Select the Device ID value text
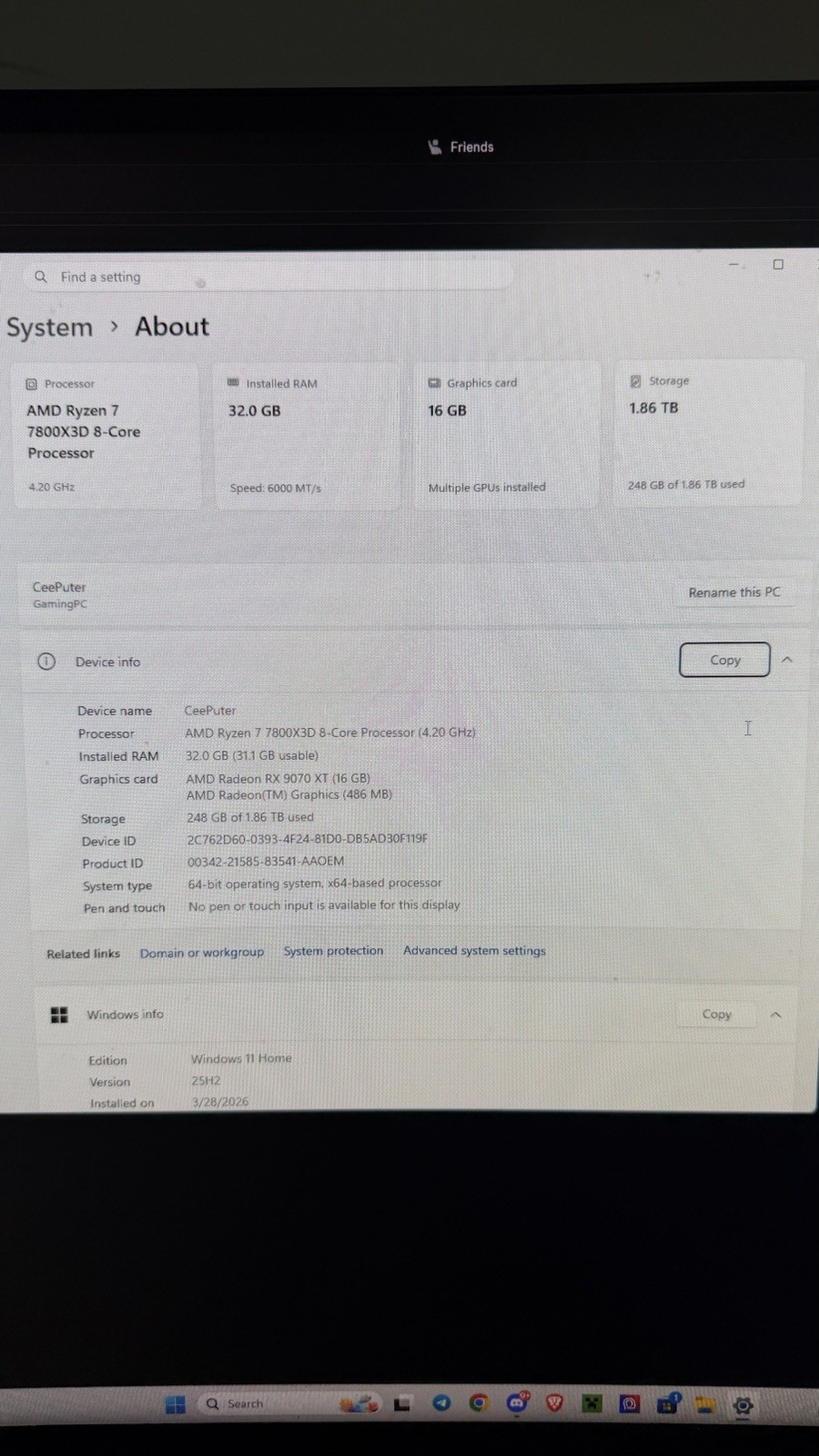This screenshot has width=819, height=1456. point(308,839)
